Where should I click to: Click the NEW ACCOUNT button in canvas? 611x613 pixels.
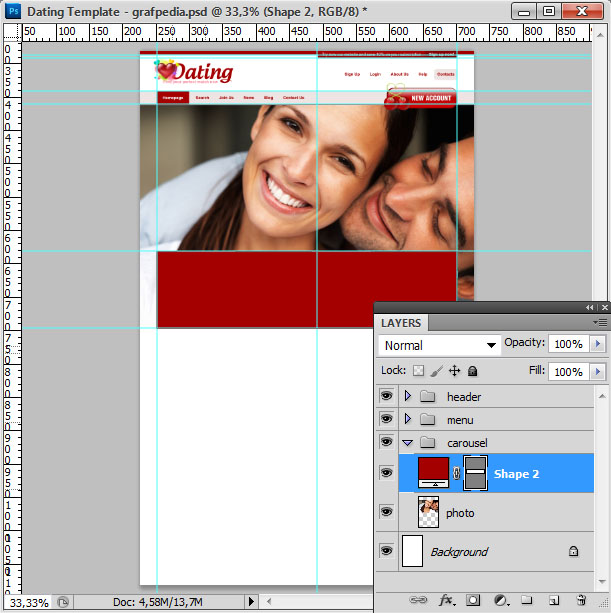point(421,98)
